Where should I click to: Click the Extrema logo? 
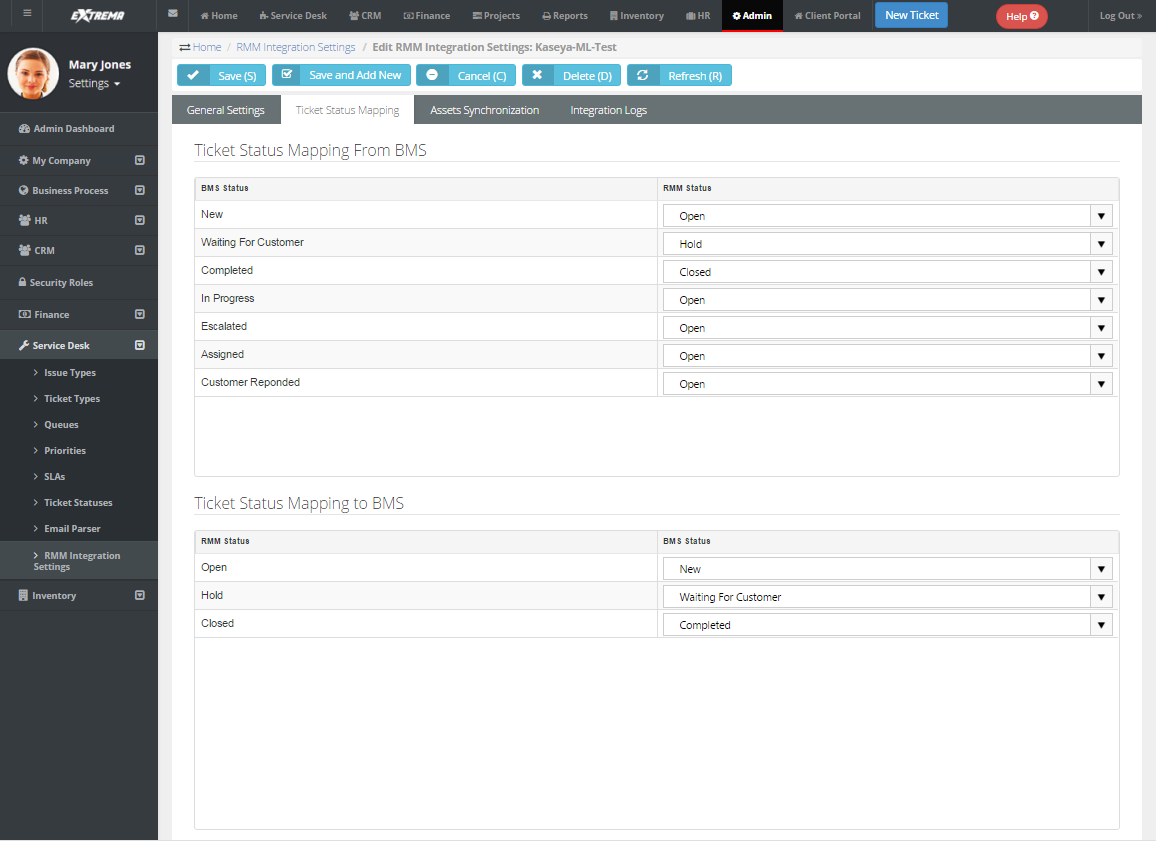(97, 15)
